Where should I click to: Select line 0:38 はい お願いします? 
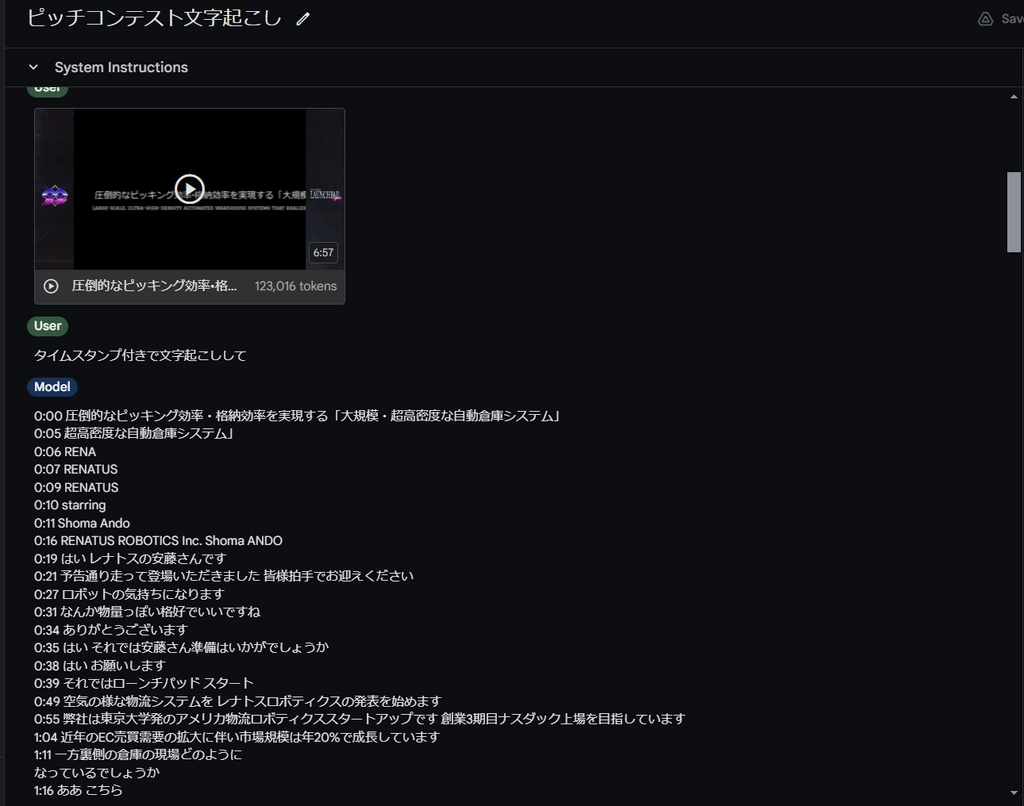click(x=100, y=666)
